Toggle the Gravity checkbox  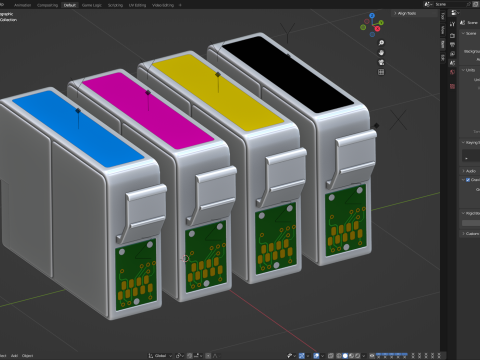(x=468, y=180)
